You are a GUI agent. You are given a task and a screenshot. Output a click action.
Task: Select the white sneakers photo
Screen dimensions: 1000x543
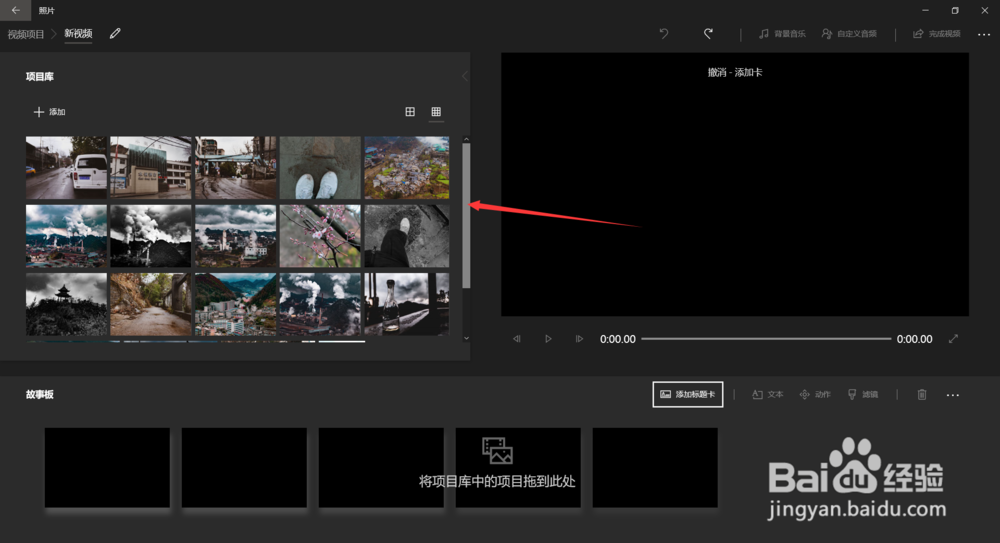coord(320,167)
